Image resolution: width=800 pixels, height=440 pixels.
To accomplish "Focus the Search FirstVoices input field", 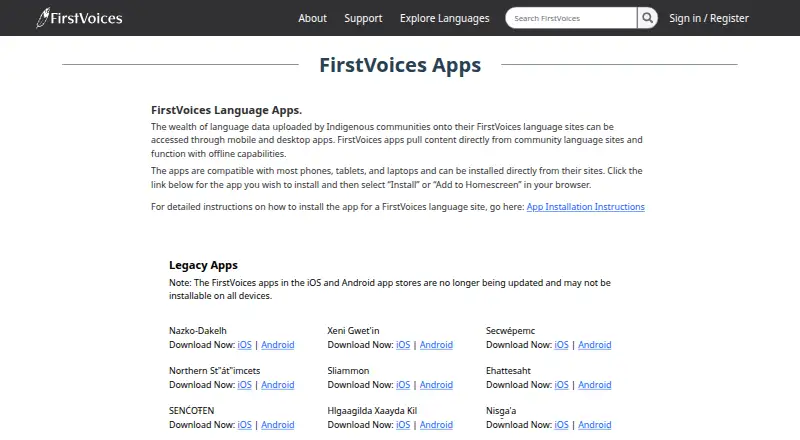I will click(x=571, y=18).
